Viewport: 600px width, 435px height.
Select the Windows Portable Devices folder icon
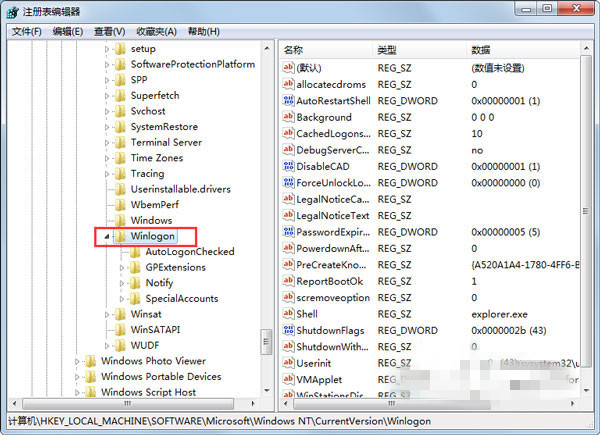pyautogui.click(x=90, y=376)
